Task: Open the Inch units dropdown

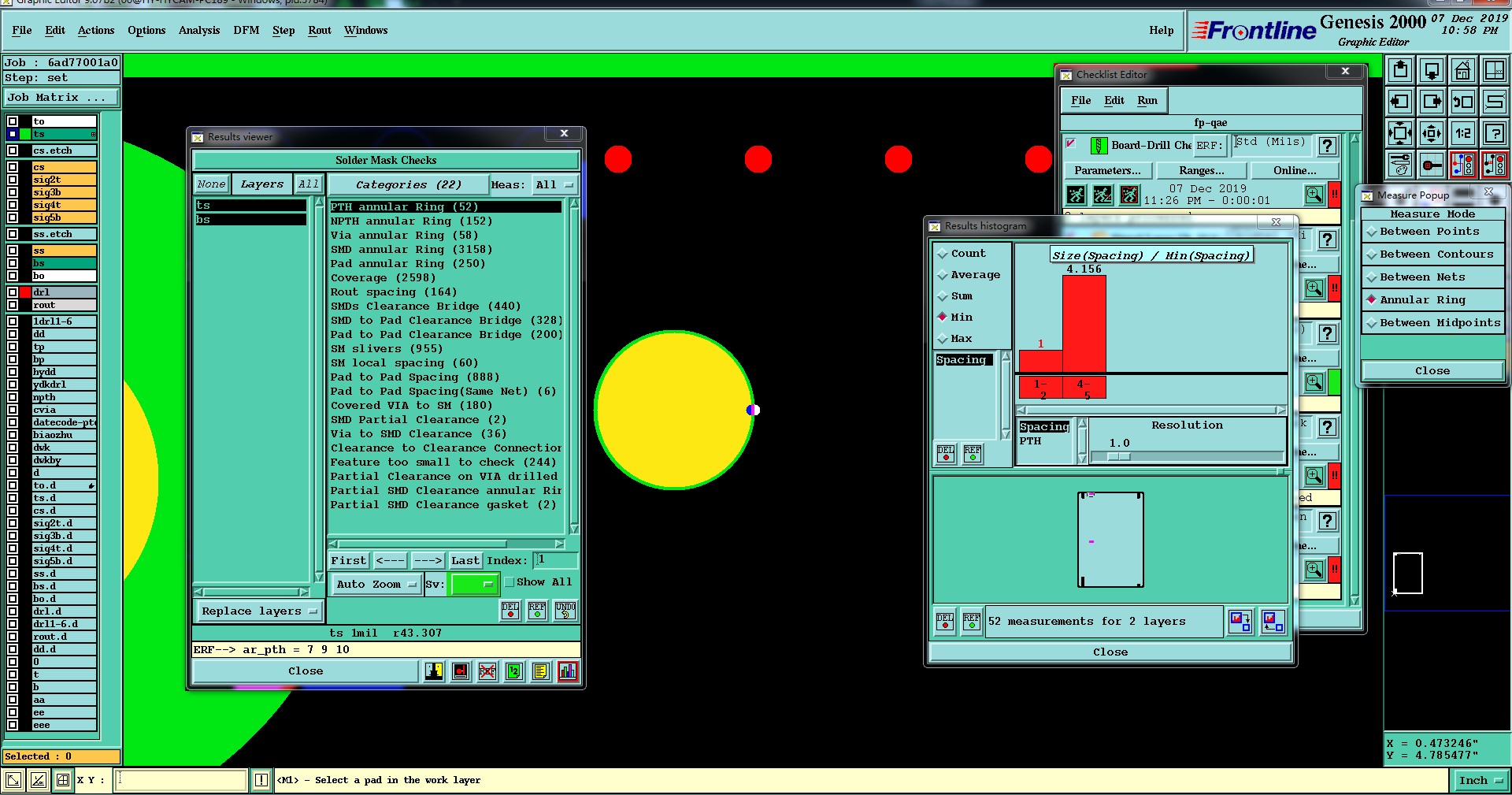Action: point(1480,781)
